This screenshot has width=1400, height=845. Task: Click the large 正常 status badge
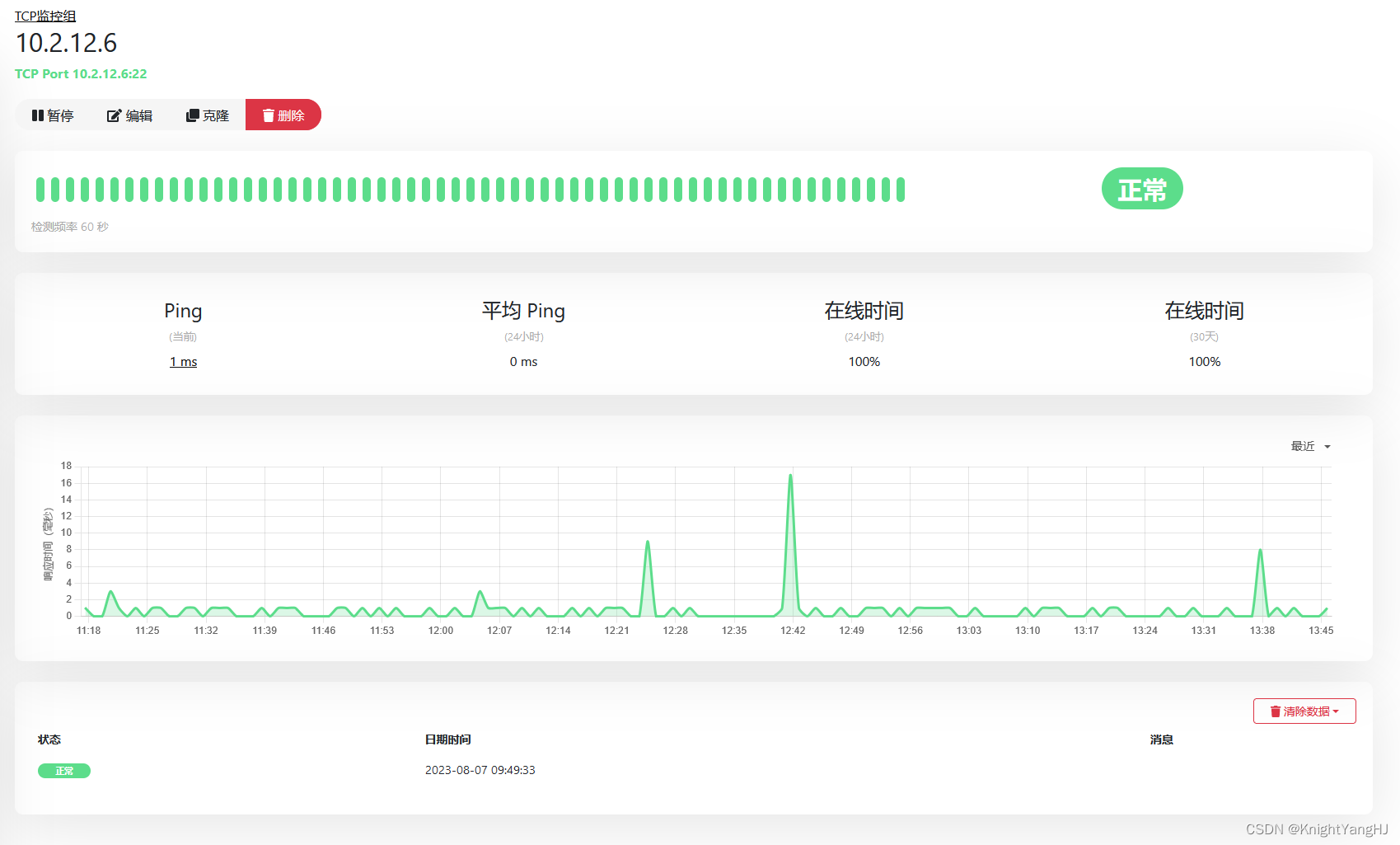1142,189
